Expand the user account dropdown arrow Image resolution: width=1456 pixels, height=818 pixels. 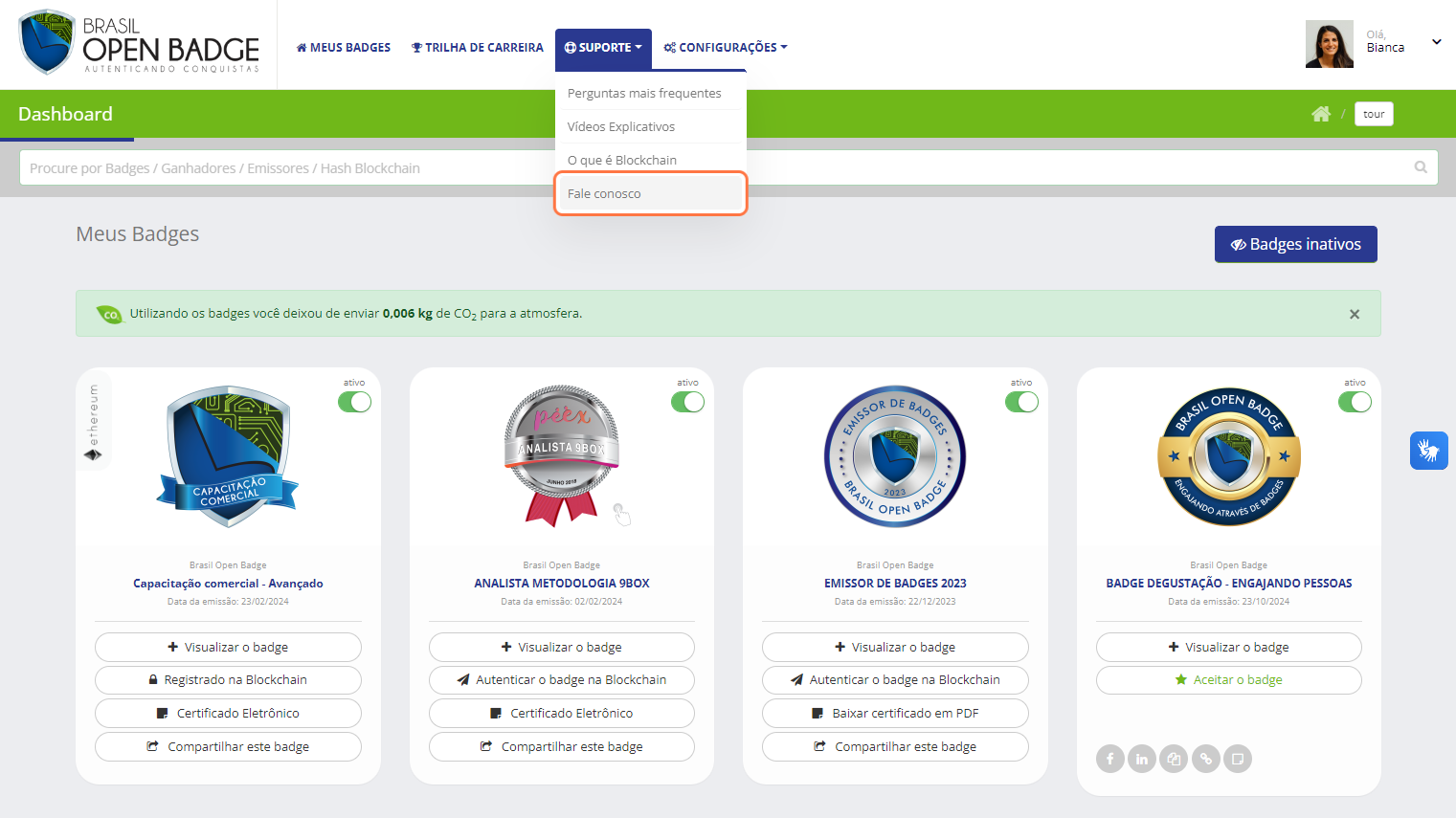(x=1437, y=42)
